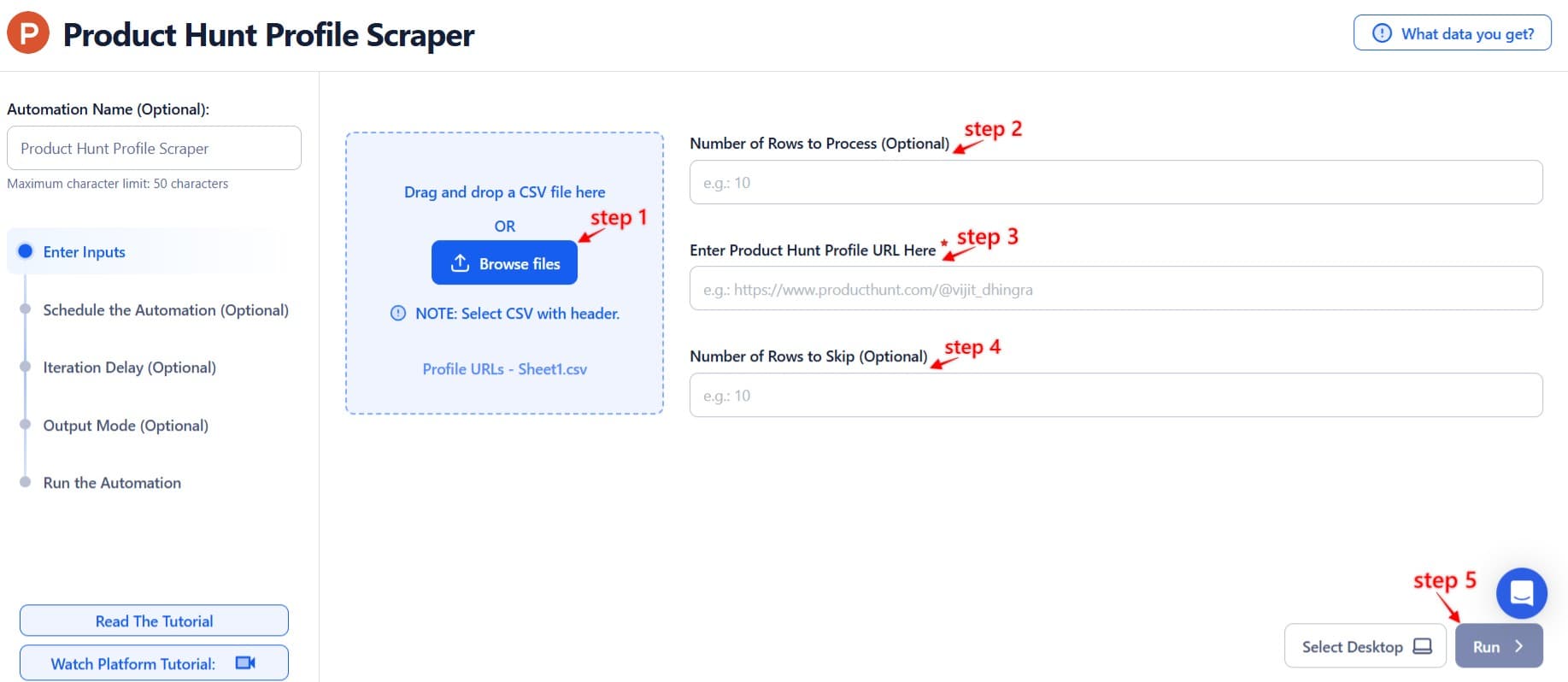Click the Run button

(1498, 646)
